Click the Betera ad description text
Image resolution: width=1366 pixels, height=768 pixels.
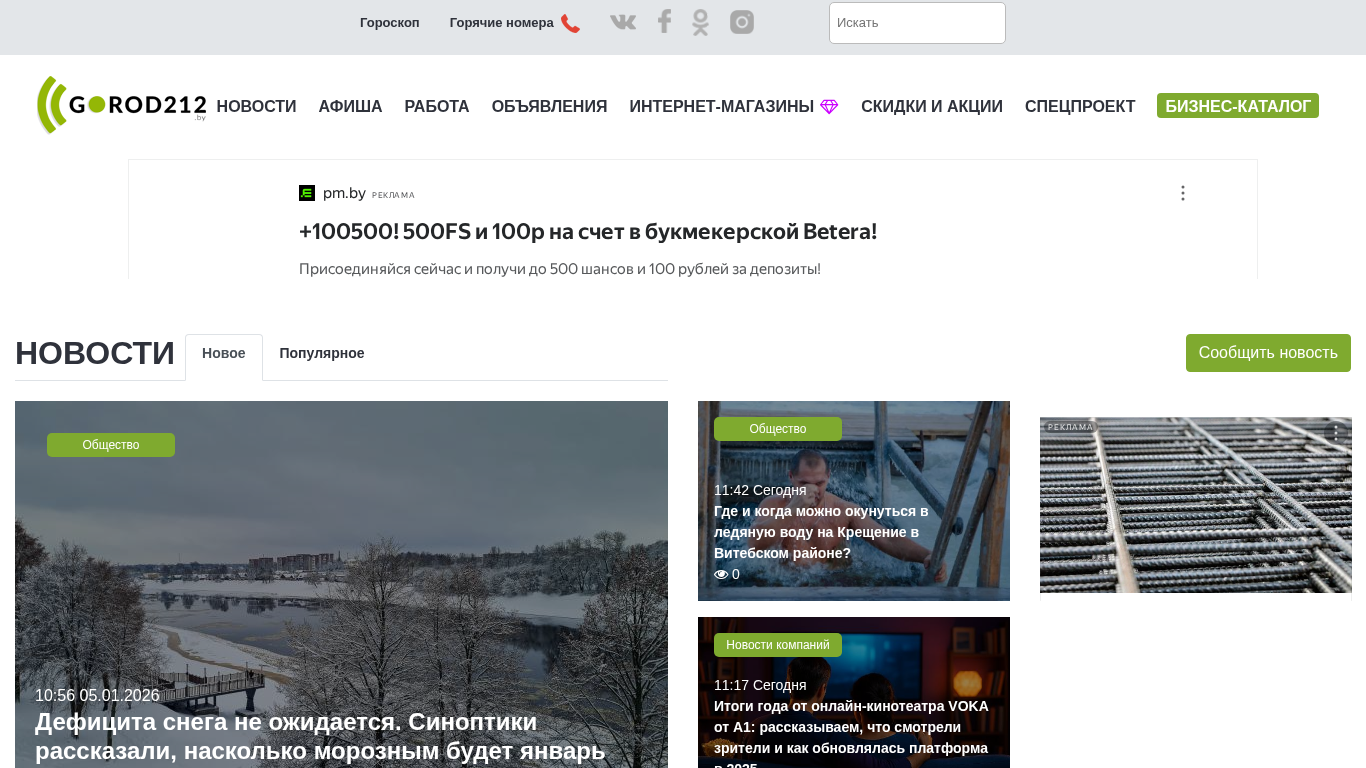(560, 269)
